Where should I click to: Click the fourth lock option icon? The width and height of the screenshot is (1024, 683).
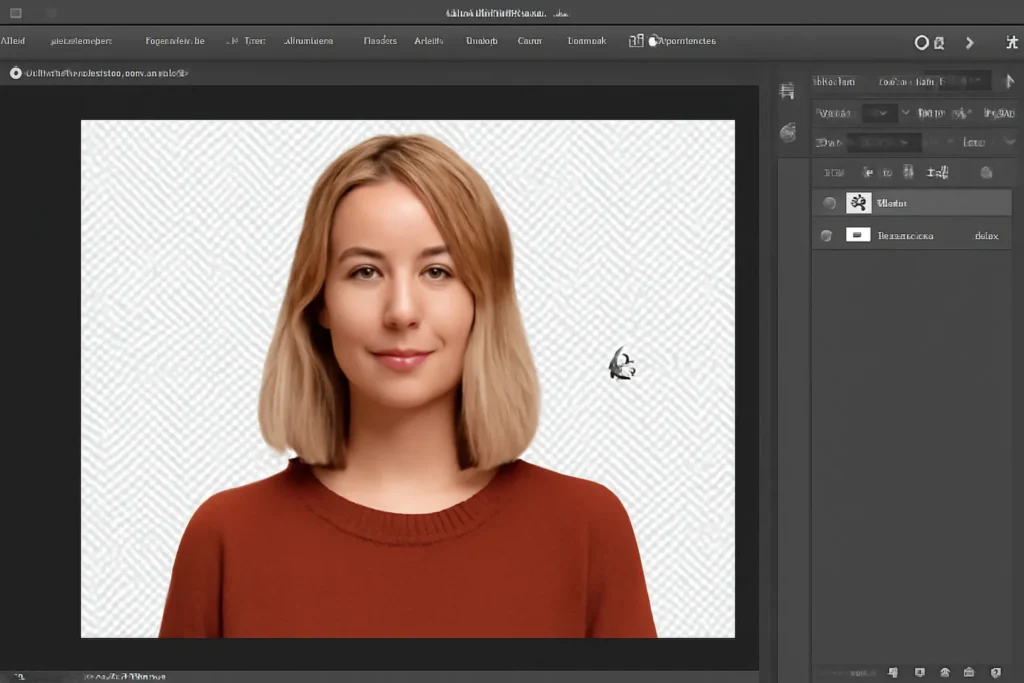click(x=908, y=172)
